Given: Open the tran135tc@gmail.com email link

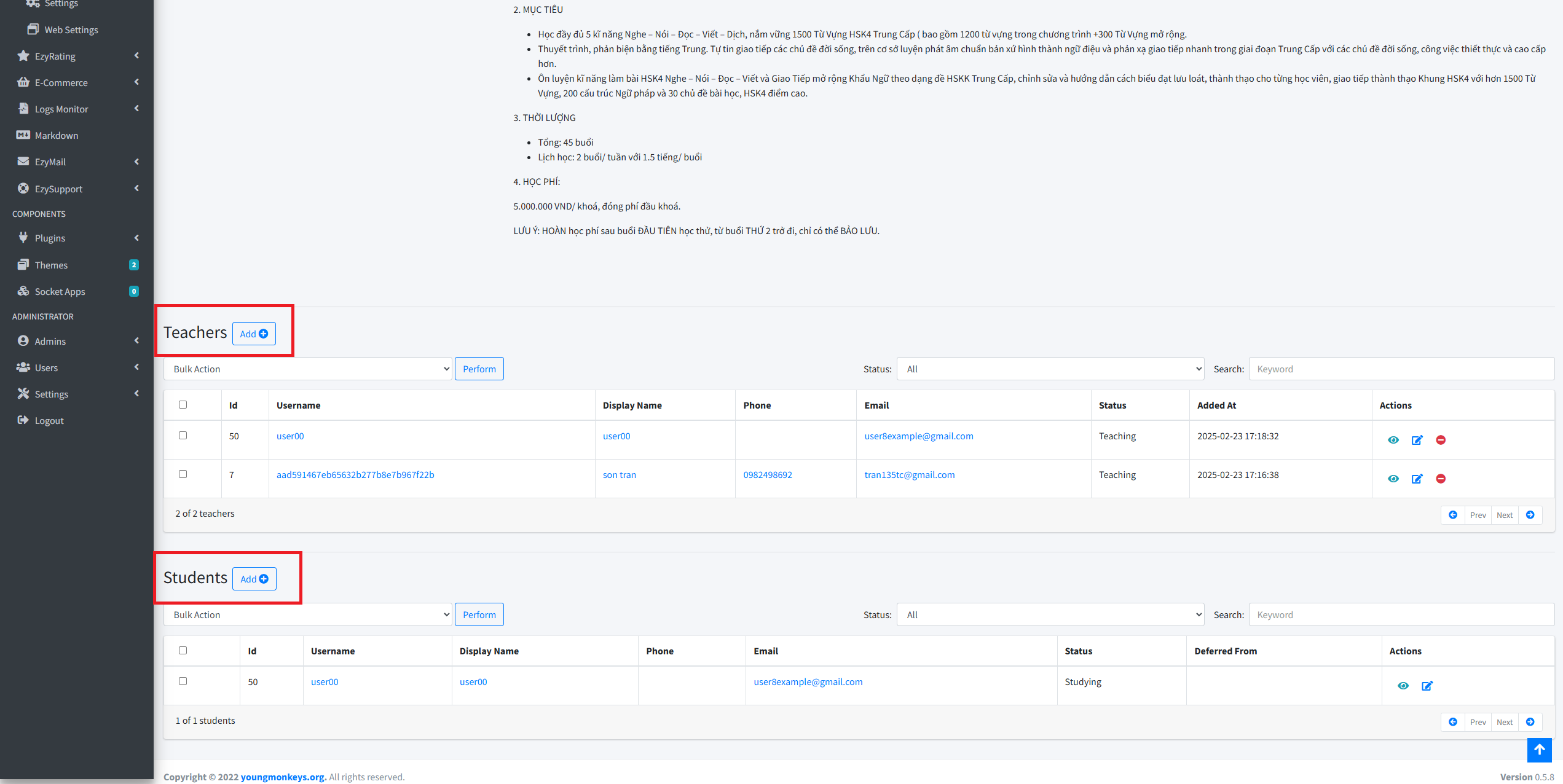Looking at the screenshot, I should [x=909, y=475].
